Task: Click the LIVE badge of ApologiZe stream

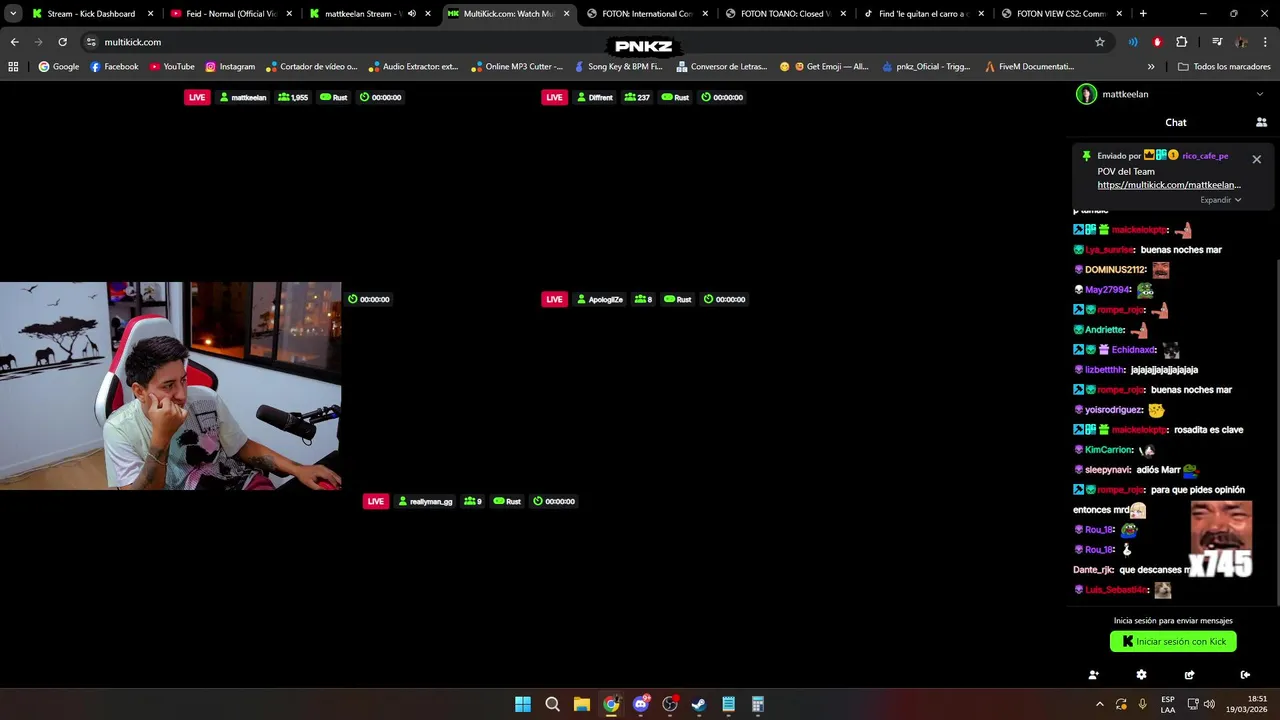Action: tap(554, 299)
